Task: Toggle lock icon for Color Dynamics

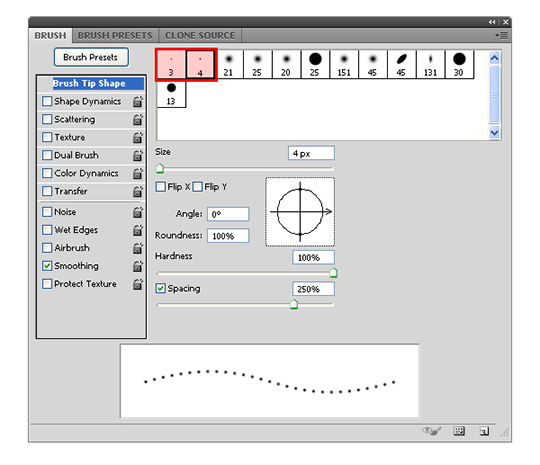Action: click(x=138, y=173)
